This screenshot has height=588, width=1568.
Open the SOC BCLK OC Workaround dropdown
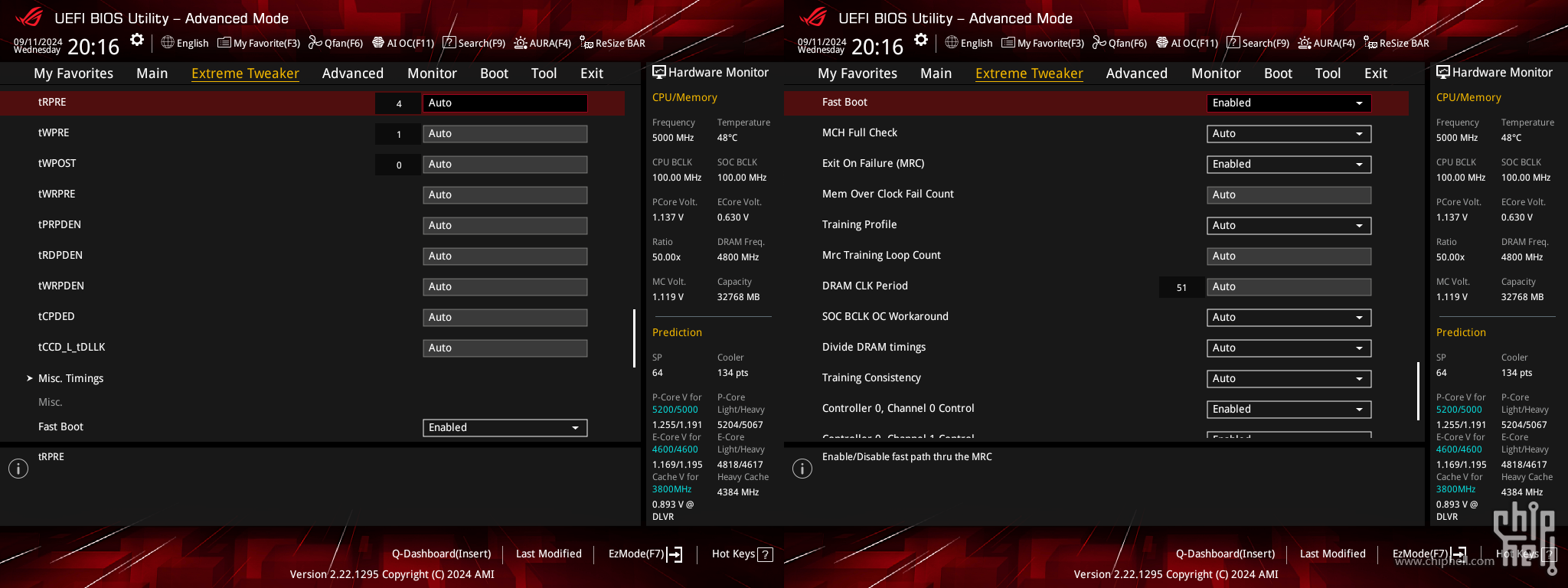(1289, 317)
